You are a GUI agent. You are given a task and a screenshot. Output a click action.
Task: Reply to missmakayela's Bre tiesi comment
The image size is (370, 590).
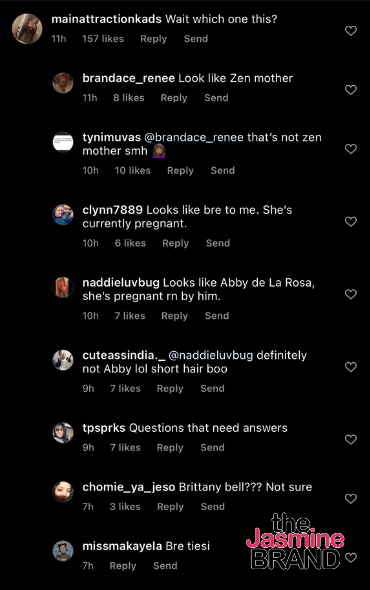[123, 566]
